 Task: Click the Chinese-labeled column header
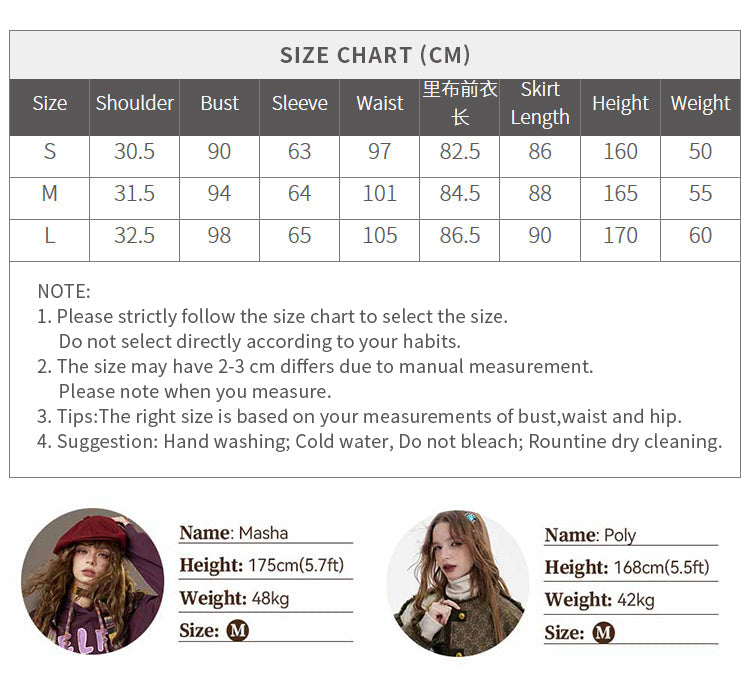click(x=460, y=103)
